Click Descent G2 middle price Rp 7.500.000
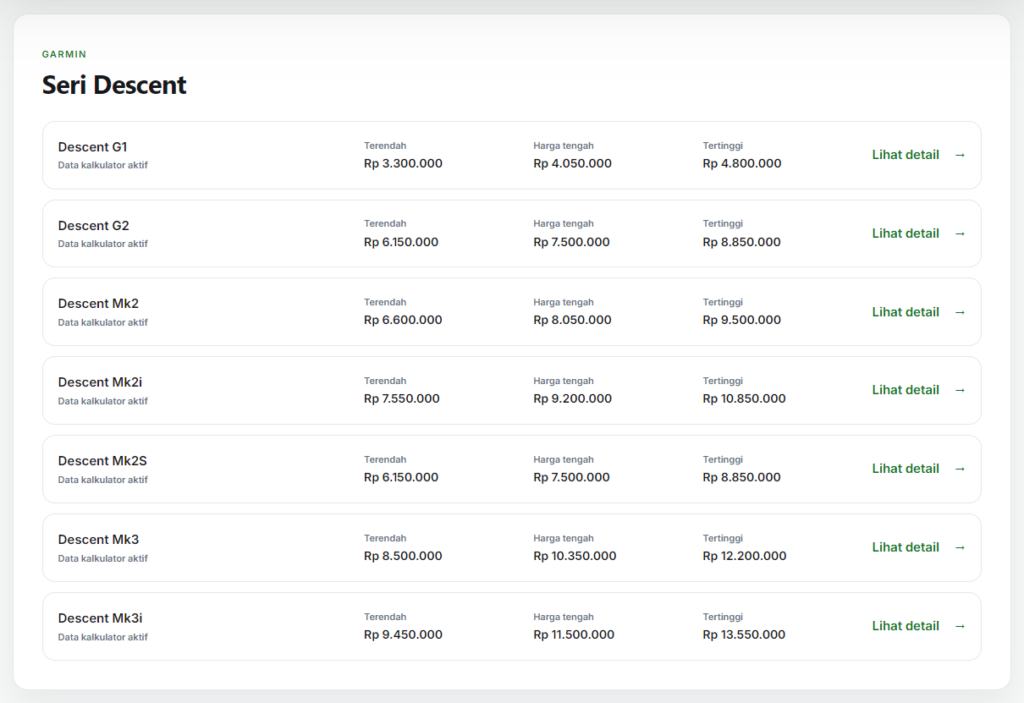Screen dimensions: 1024x703 [571, 242]
